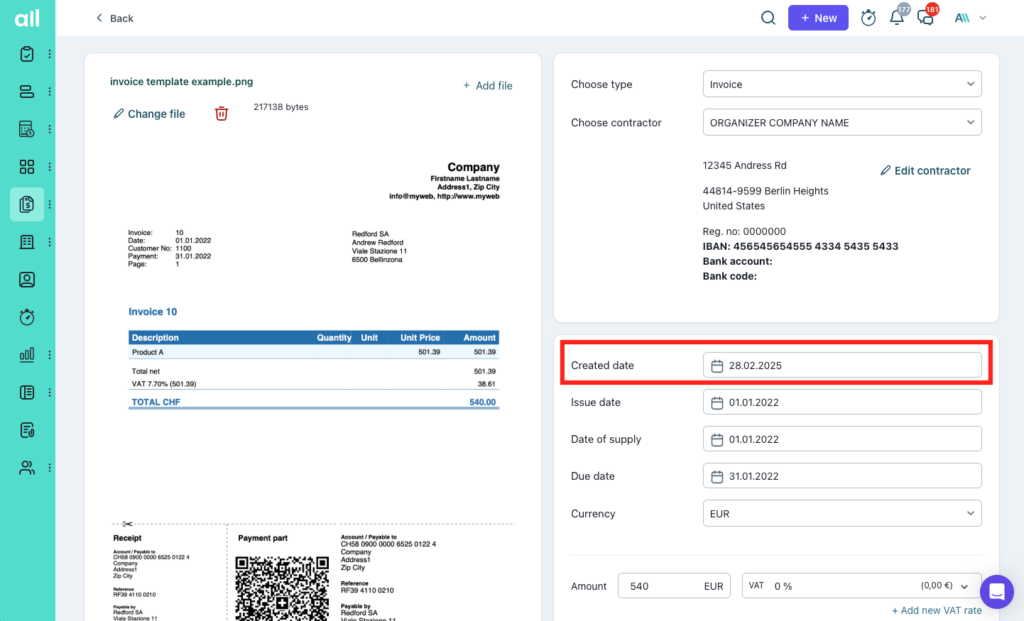
Task: Open the calendar-clock sidebar icon
Action: click(x=27, y=129)
